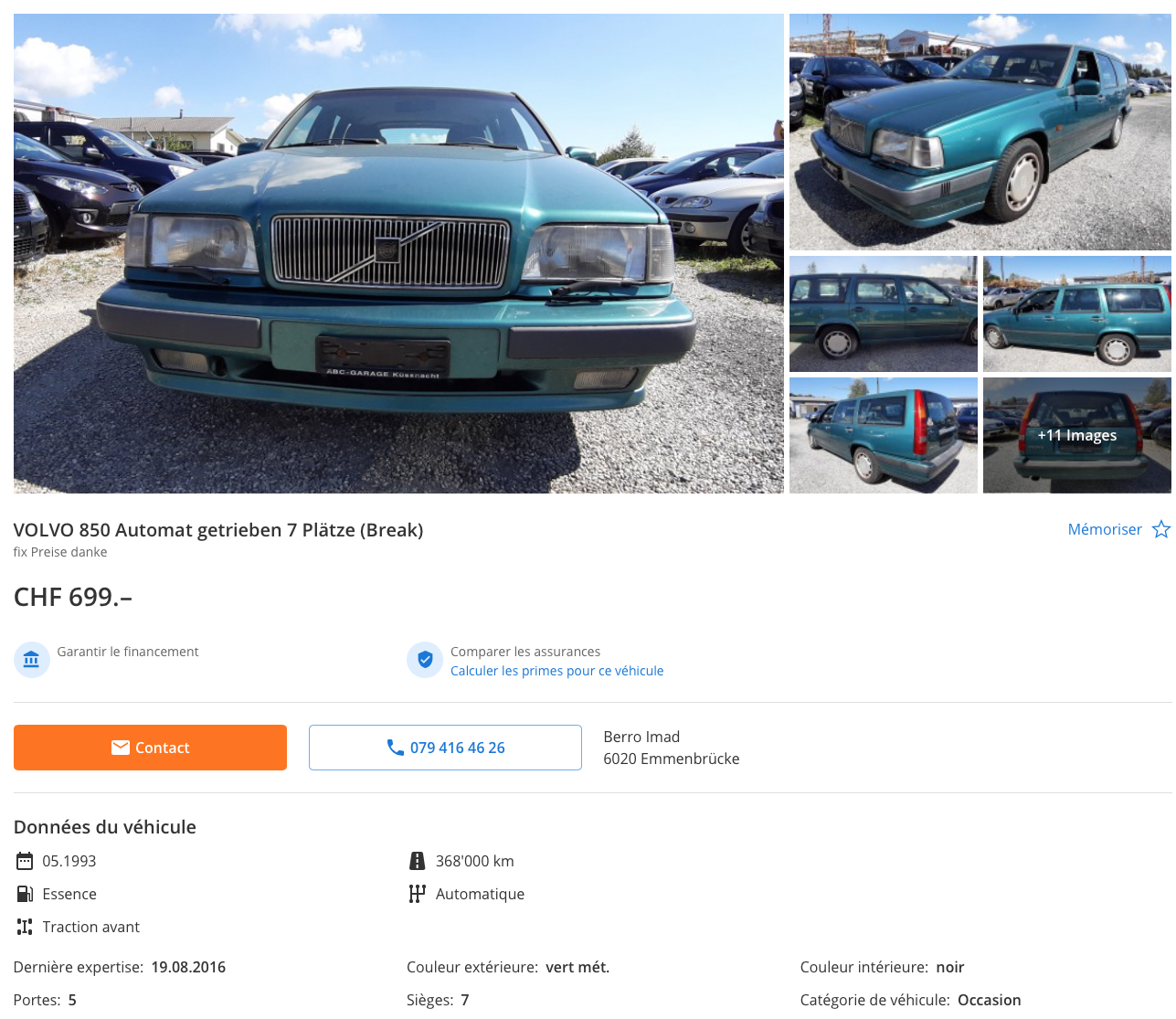Click the phone handset icon
The image size is (1176, 1019).
coord(396,748)
